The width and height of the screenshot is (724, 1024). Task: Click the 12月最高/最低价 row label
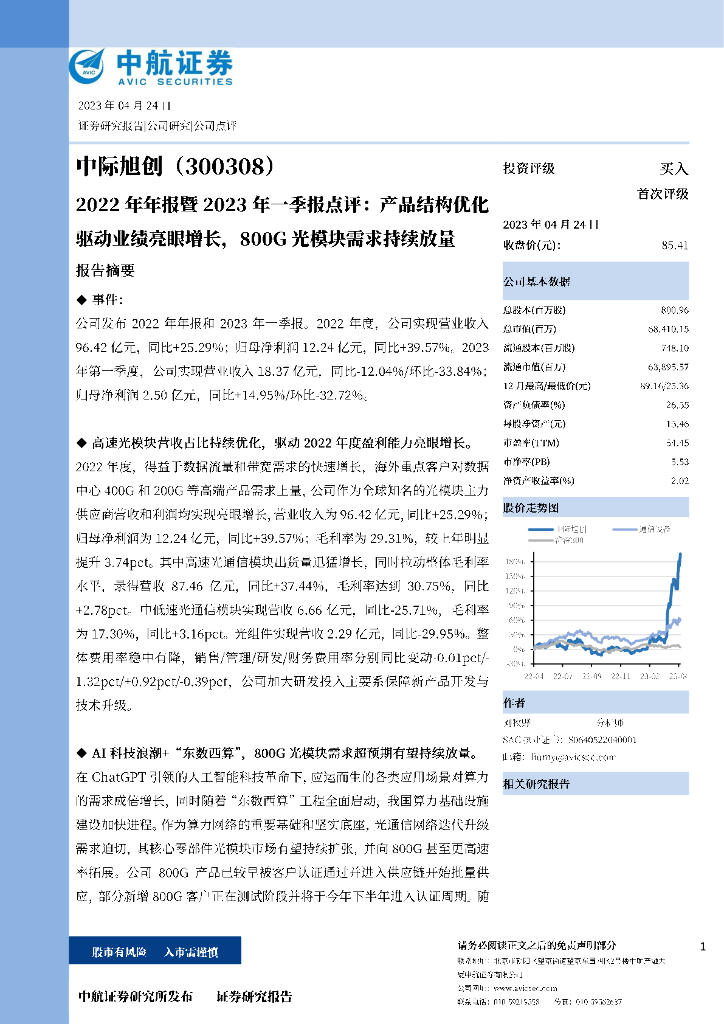tap(546, 386)
